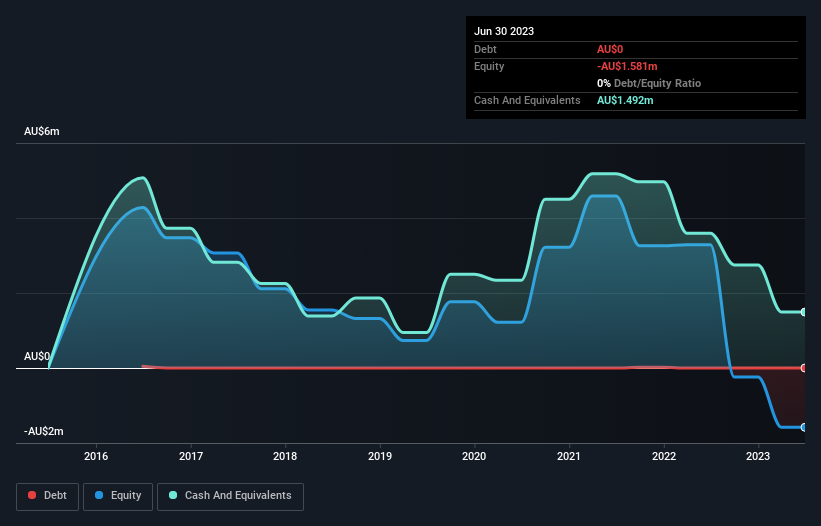This screenshot has width=821, height=526.
Task: Click the blue Equity endpoint marker
Action: tap(804, 427)
